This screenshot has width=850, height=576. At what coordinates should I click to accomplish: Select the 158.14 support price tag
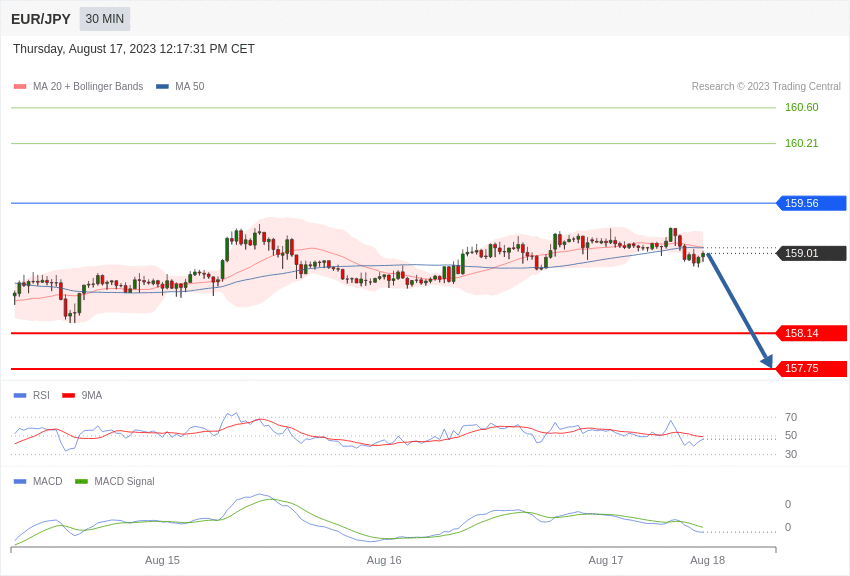(812, 333)
